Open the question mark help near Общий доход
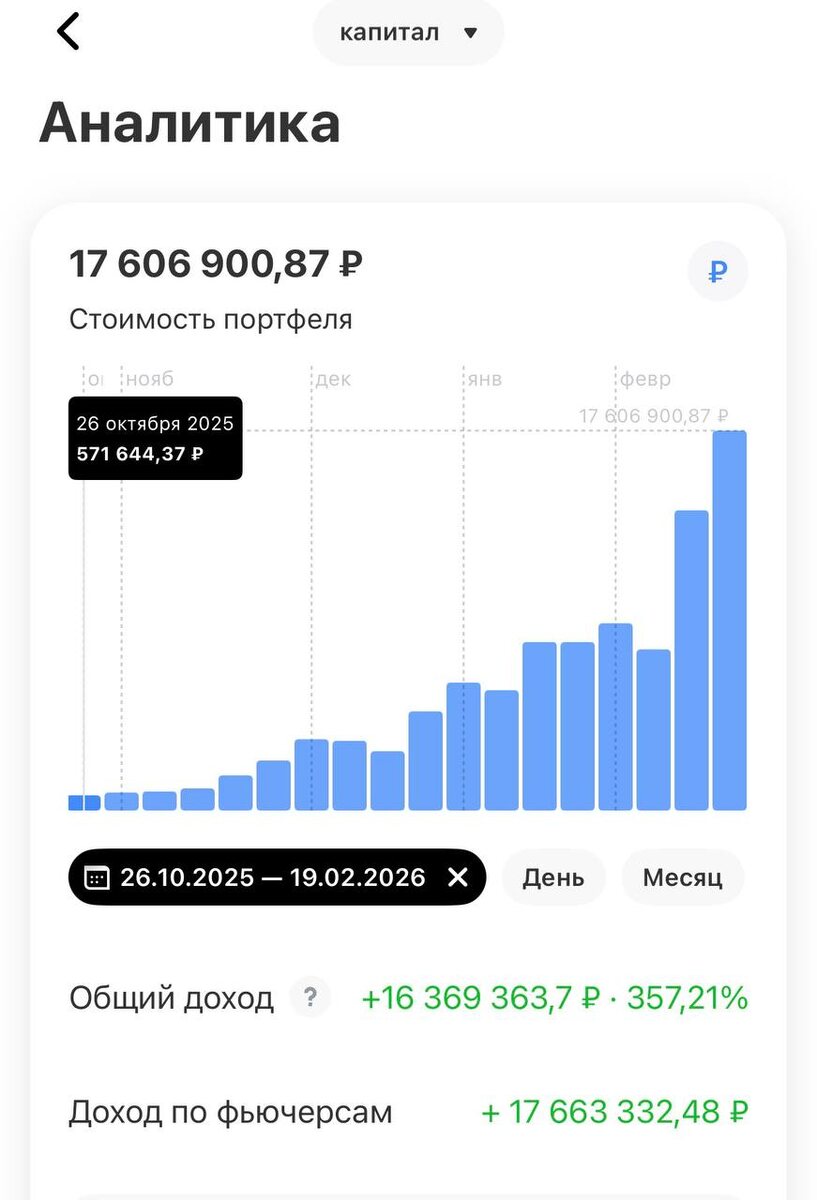 point(310,997)
